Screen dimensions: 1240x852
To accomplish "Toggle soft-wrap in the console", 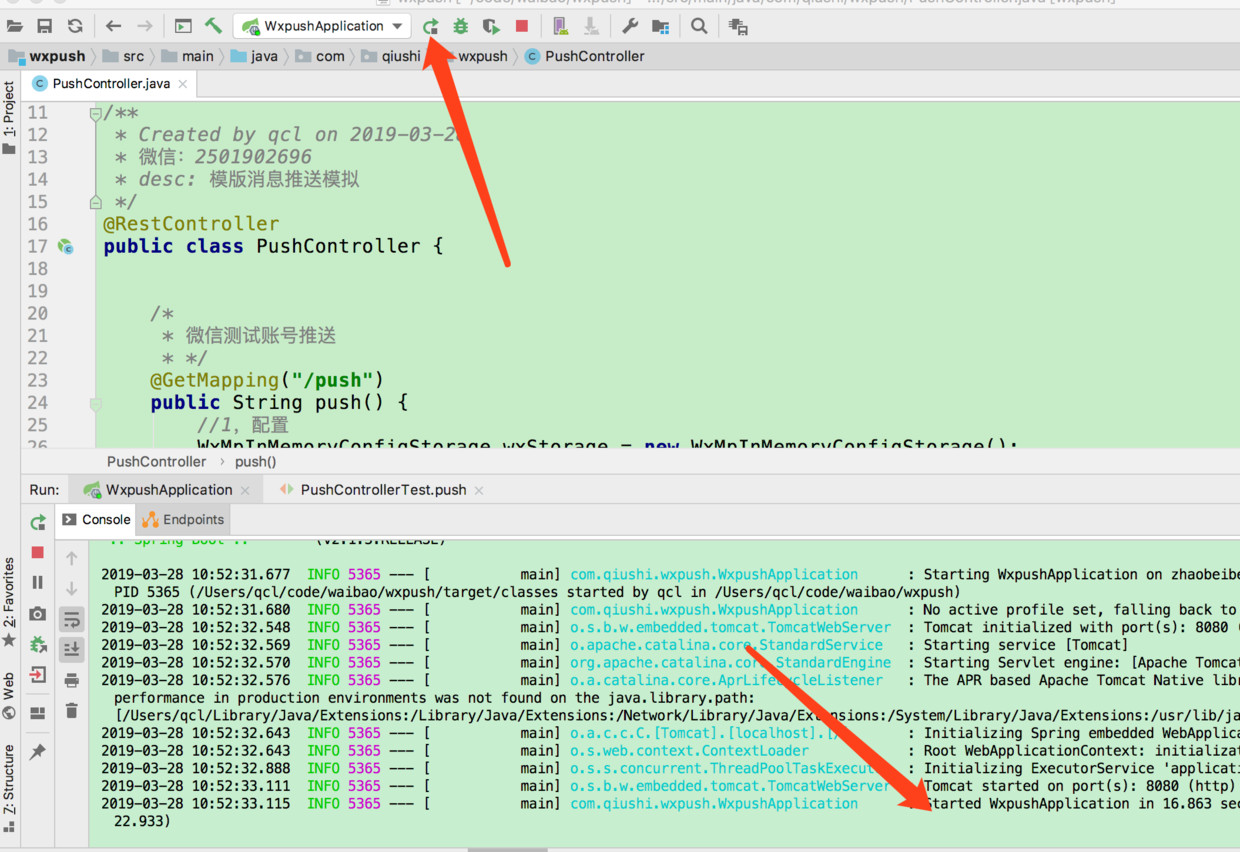I will click(x=71, y=619).
